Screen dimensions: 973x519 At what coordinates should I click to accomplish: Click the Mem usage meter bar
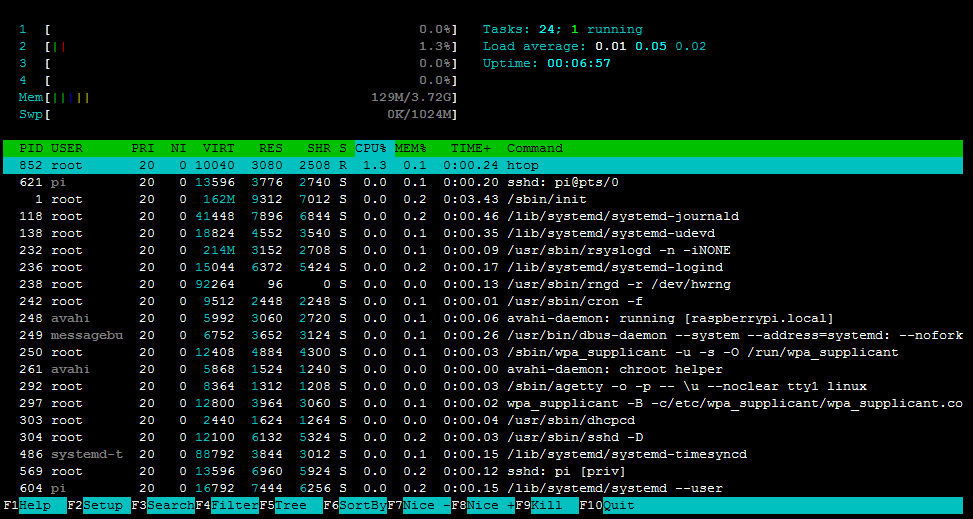250,97
